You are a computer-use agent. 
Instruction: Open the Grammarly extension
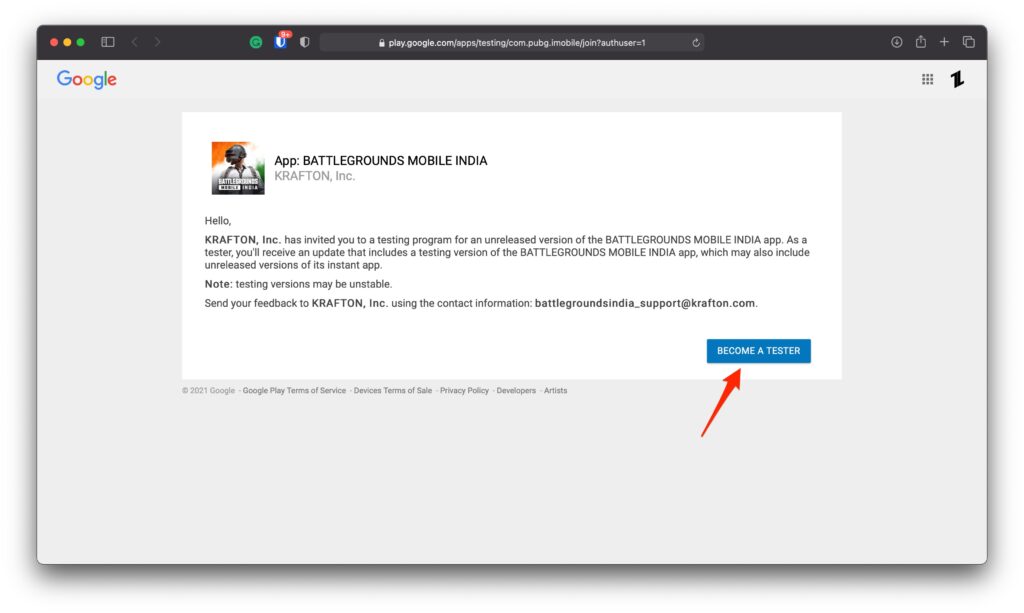(256, 42)
